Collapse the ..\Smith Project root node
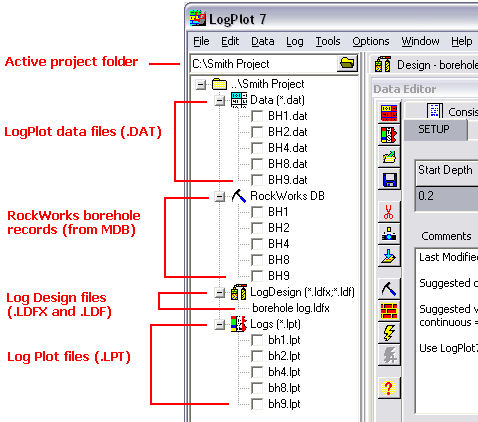 coord(200,85)
